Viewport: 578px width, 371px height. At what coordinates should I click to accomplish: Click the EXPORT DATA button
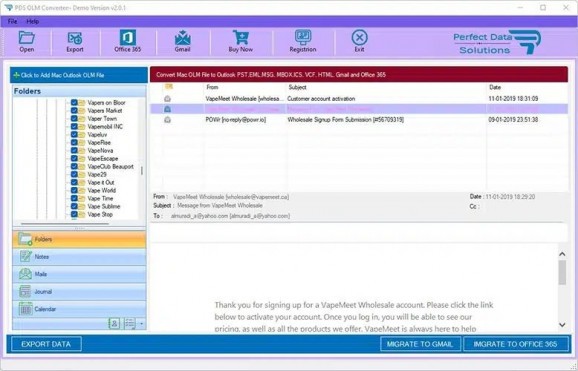coord(46,344)
